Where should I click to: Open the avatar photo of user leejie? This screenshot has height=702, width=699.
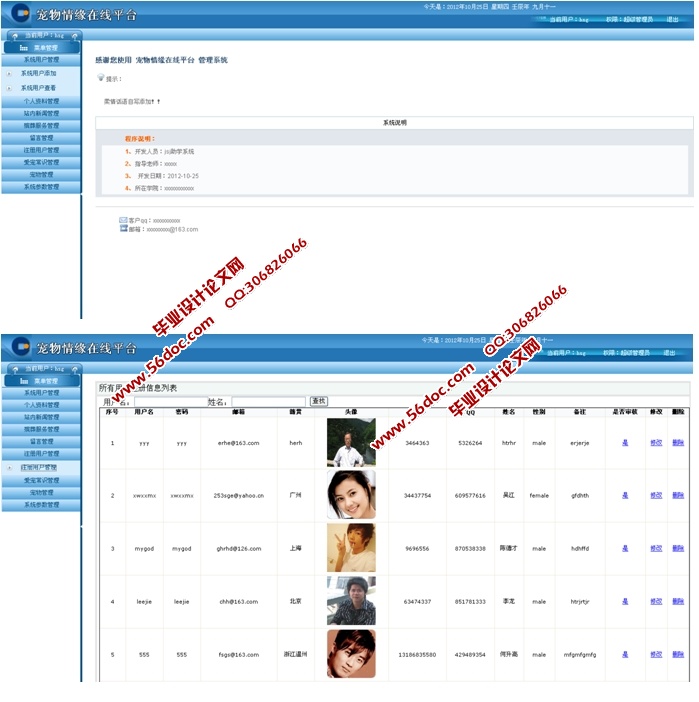351,601
